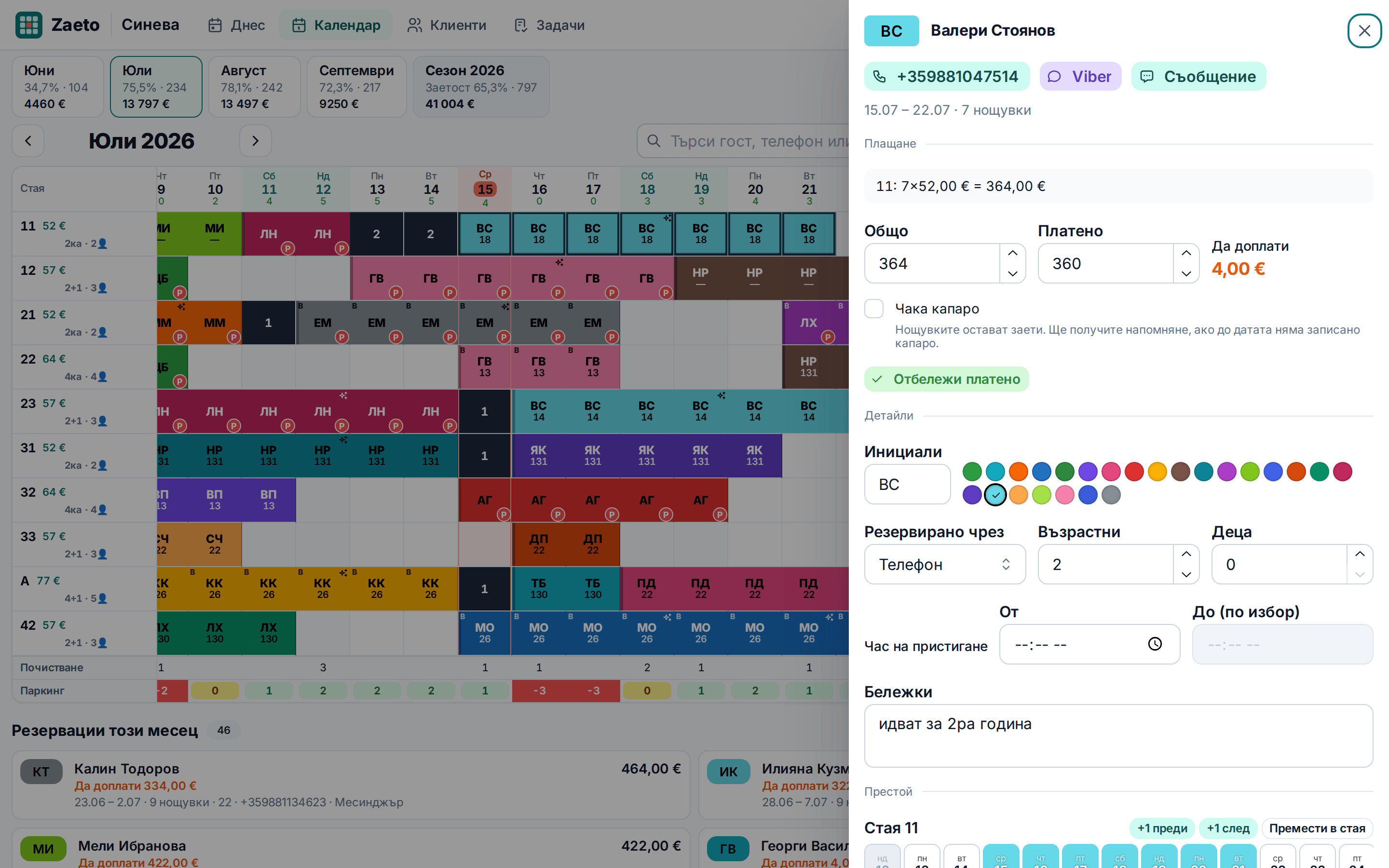Open the Задачи tab
The width and height of the screenshot is (1389, 868).
click(x=549, y=25)
